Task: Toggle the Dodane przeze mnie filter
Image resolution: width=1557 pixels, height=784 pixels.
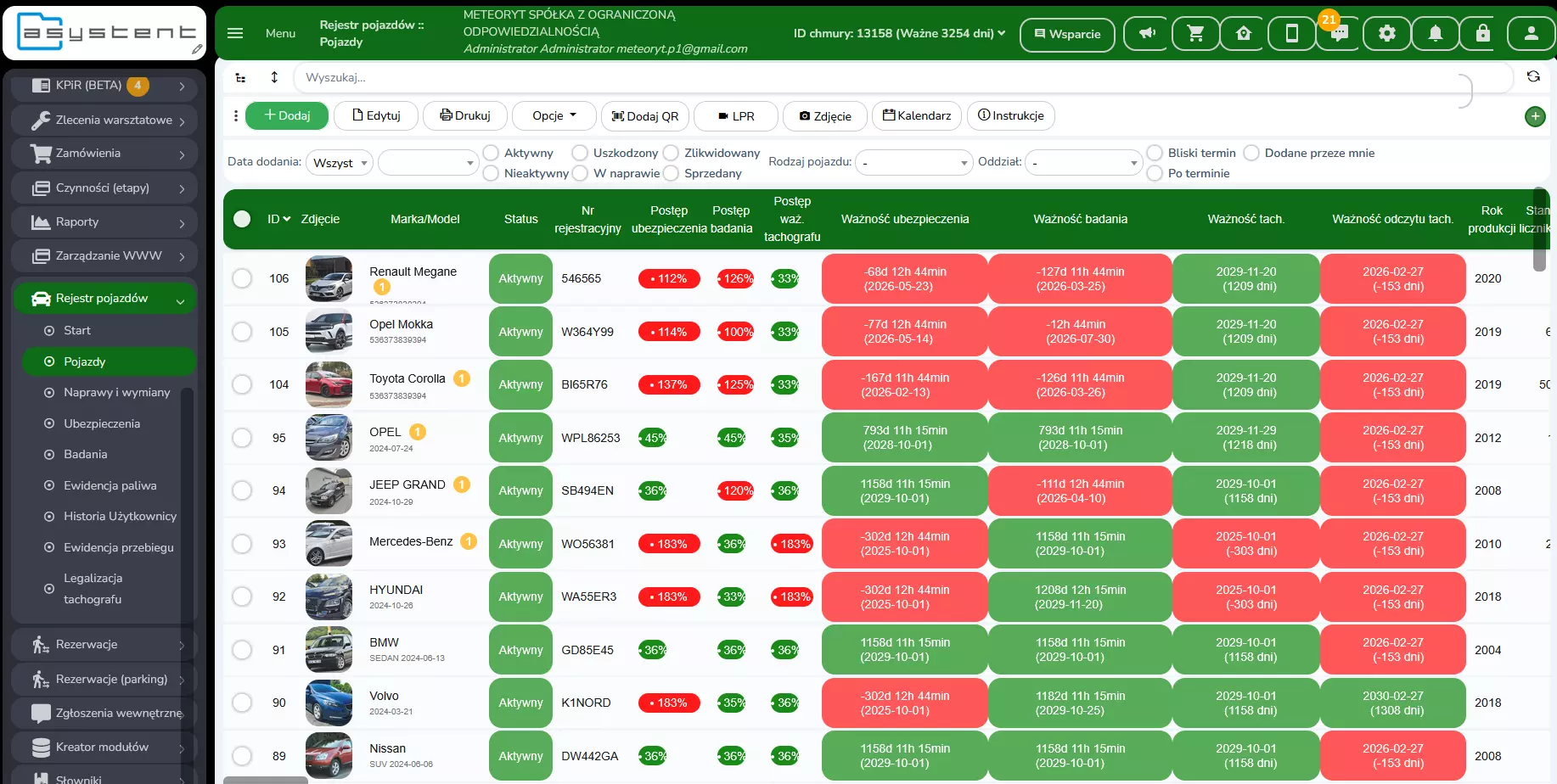Action: pyautogui.click(x=1251, y=153)
